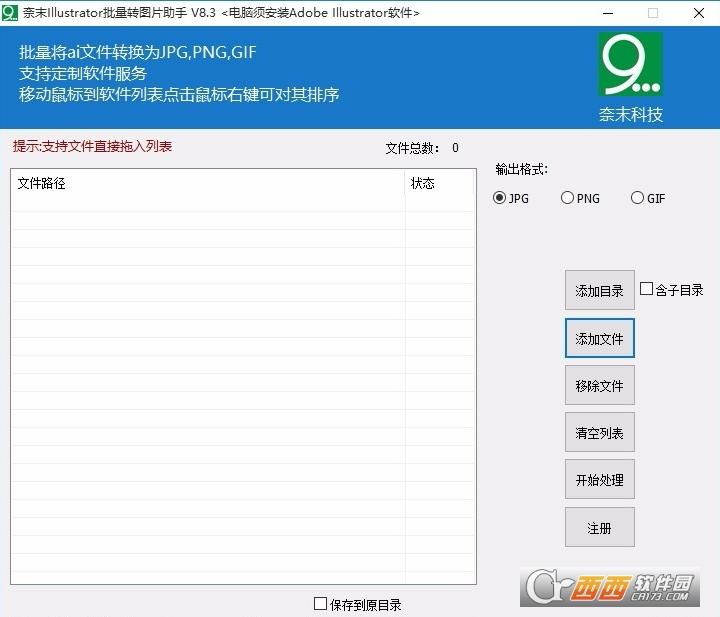The height and width of the screenshot is (617, 720).
Task: Click the 输出格式 label
Action: (522, 169)
